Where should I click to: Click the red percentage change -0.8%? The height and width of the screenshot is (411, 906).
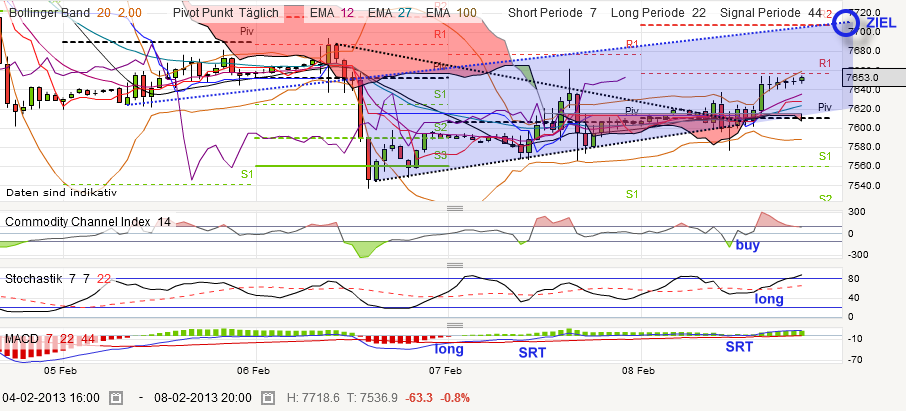(455, 398)
